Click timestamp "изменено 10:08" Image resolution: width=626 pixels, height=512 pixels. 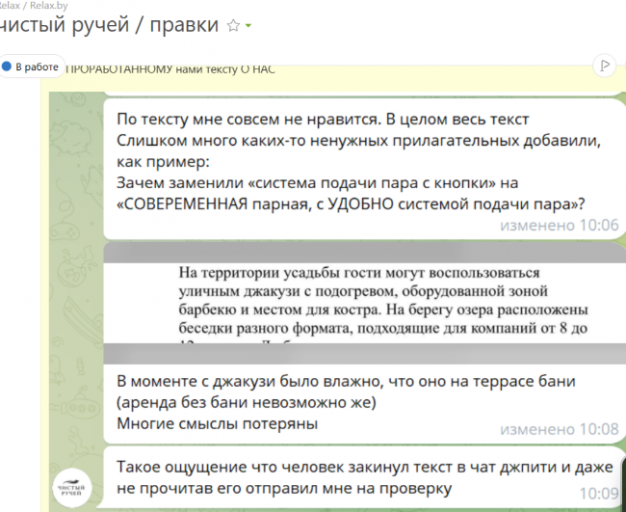pyautogui.click(x=559, y=429)
